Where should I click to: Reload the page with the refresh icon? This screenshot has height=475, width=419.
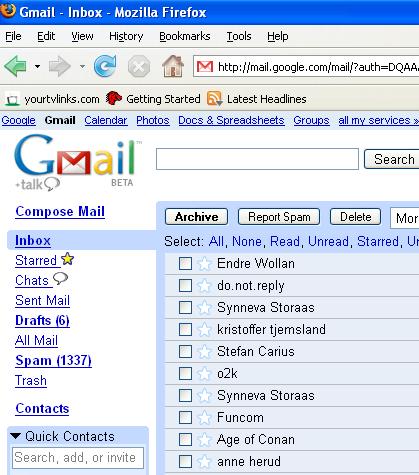pos(105,66)
